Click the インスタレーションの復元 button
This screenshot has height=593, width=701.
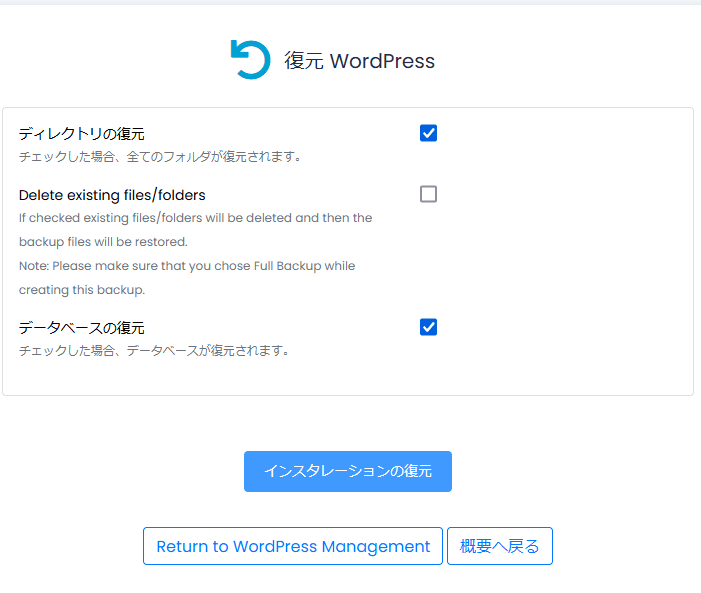(348, 471)
